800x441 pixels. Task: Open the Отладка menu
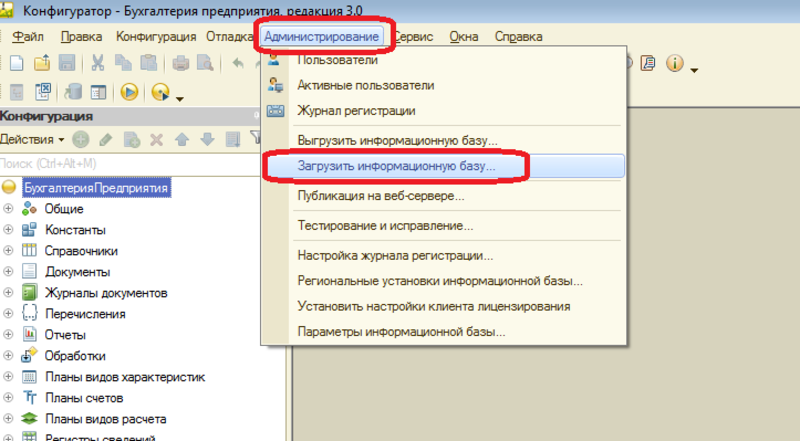tap(229, 37)
